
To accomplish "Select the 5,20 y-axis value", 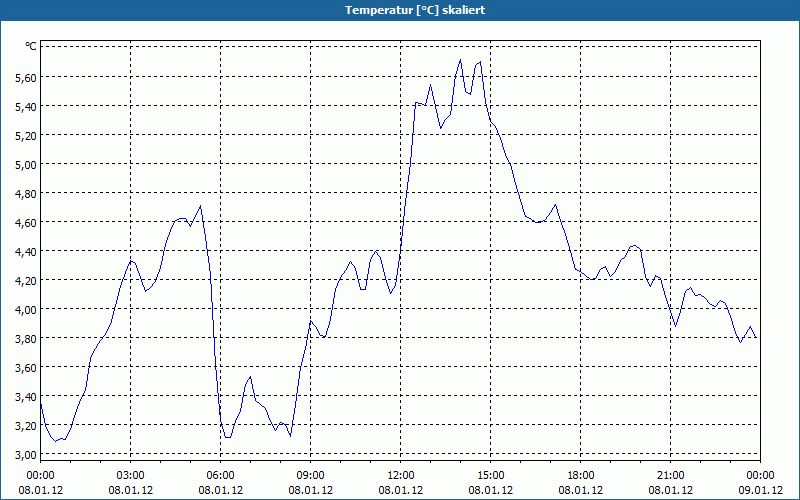I will coord(26,135).
